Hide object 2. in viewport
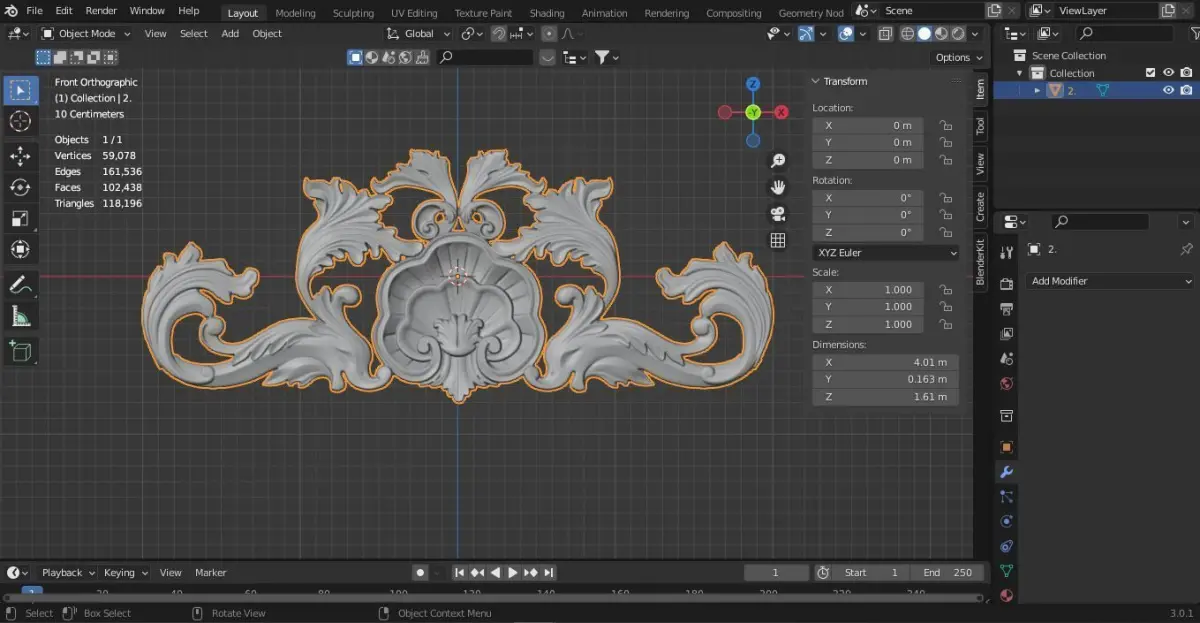Image resolution: width=1200 pixels, height=623 pixels. click(1168, 90)
